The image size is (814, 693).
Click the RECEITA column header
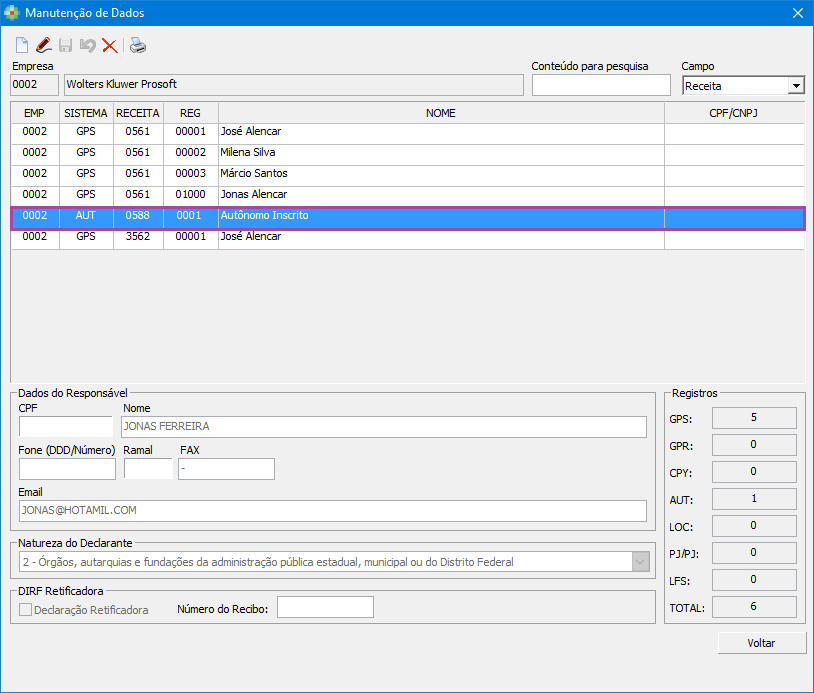click(x=138, y=113)
